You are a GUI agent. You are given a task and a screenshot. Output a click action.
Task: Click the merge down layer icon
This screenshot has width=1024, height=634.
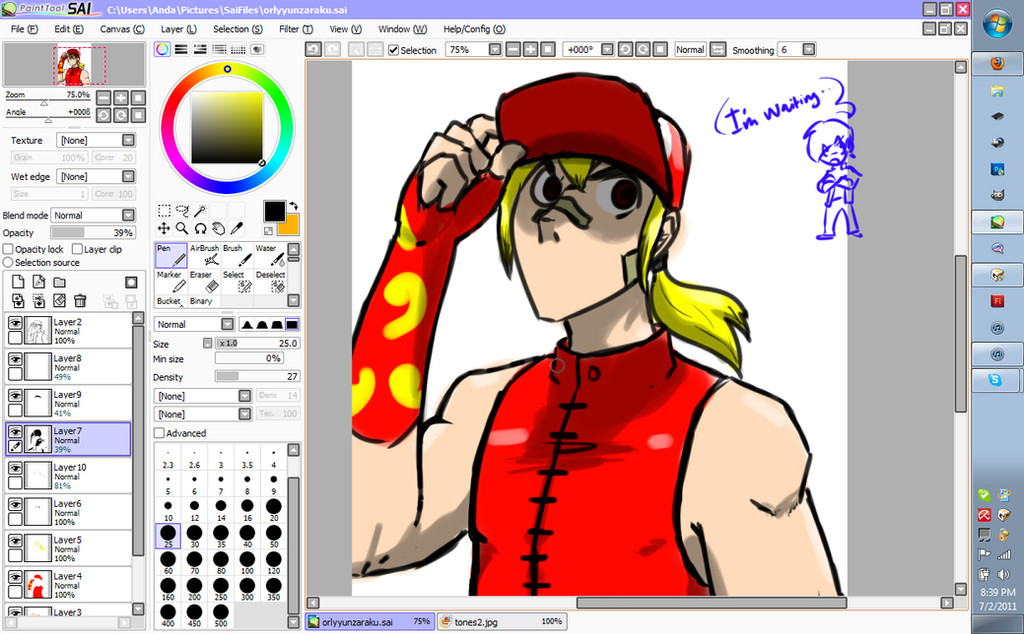[39, 300]
